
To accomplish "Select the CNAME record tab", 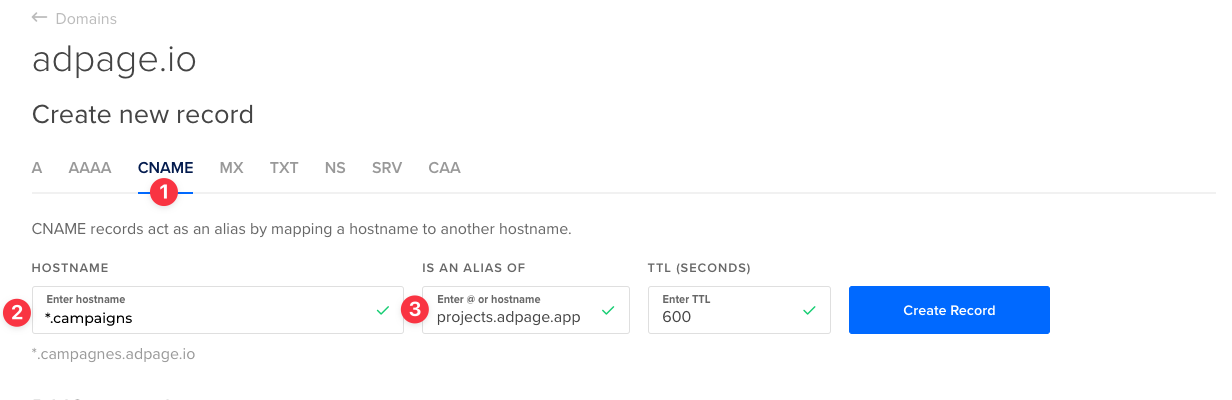I will coord(165,168).
